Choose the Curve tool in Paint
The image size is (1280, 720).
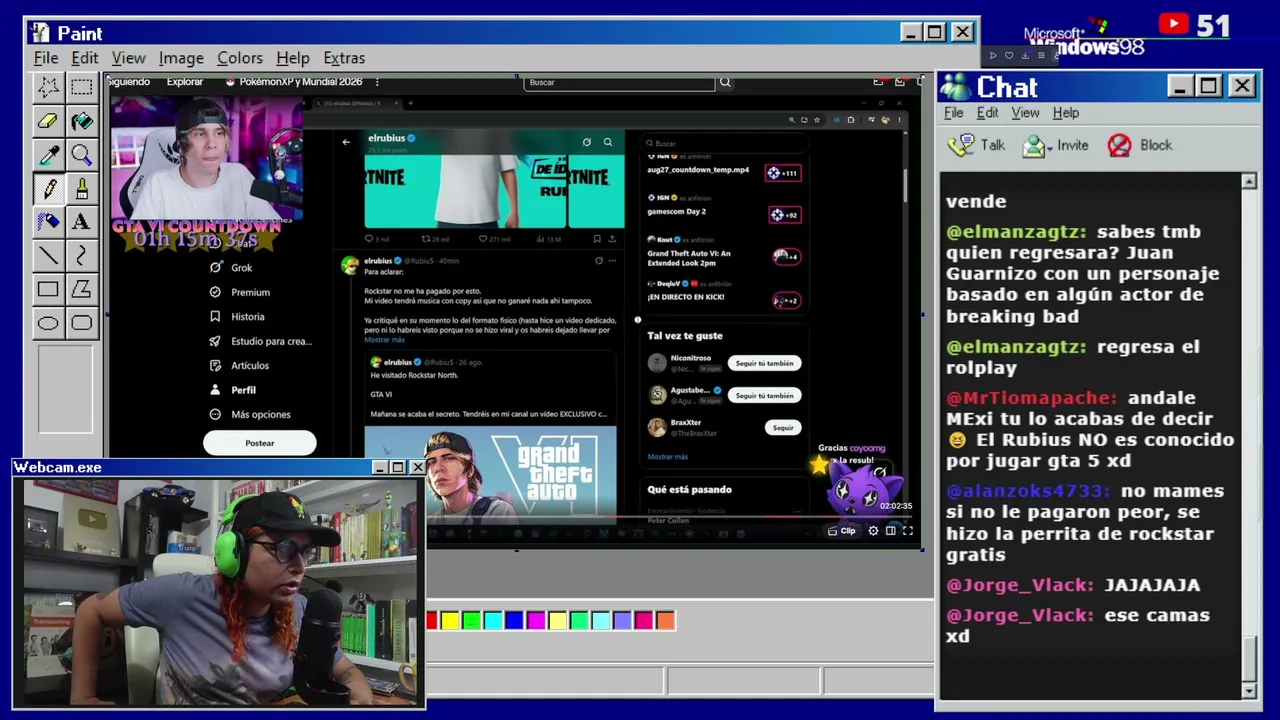coord(81,256)
